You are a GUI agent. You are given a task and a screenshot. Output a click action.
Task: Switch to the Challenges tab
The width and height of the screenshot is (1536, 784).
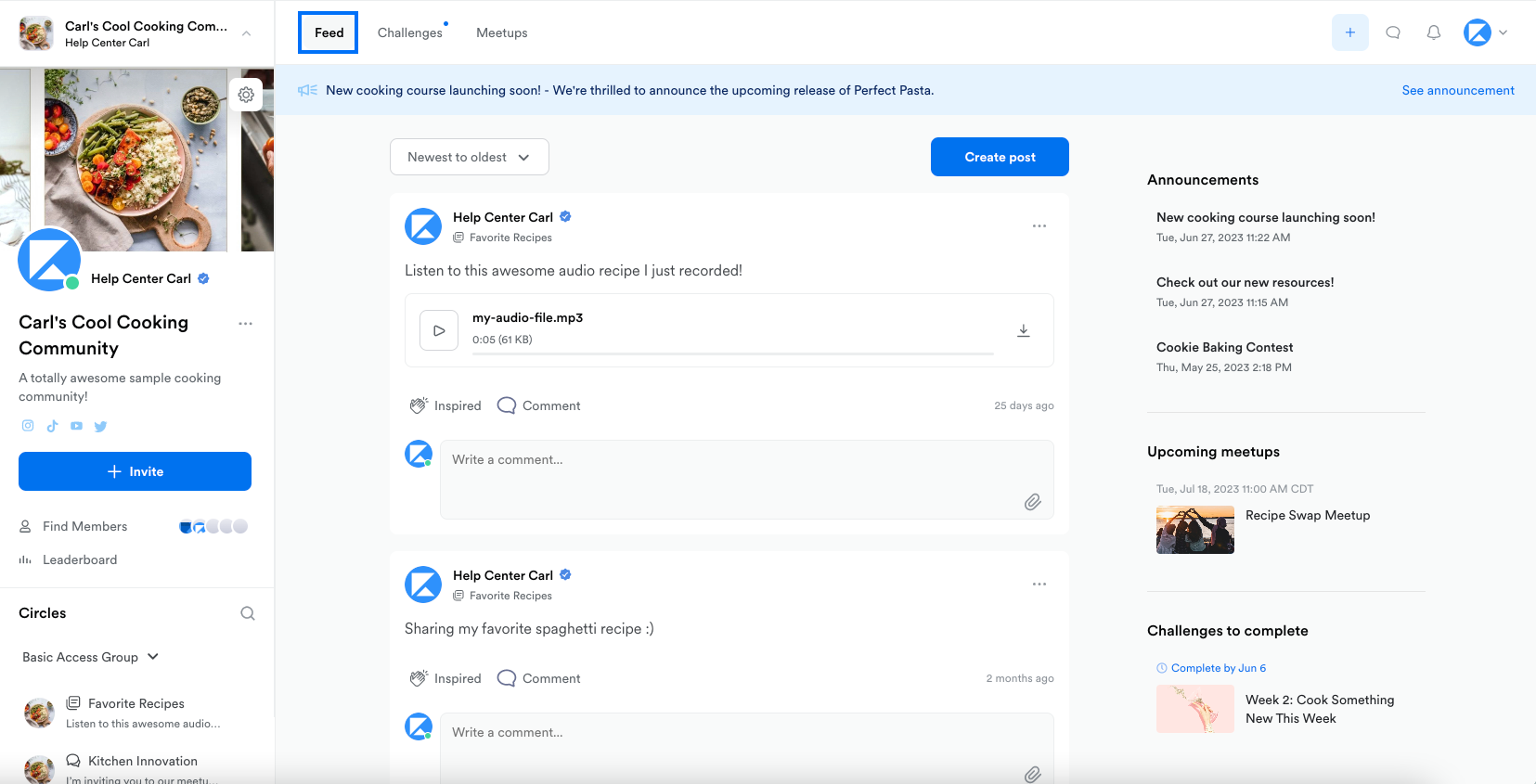click(x=409, y=32)
